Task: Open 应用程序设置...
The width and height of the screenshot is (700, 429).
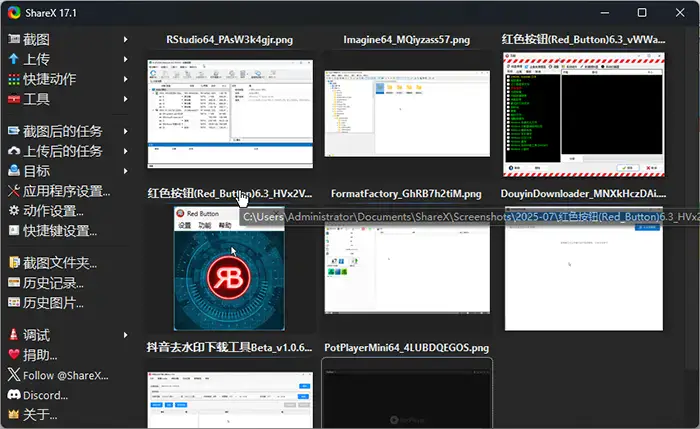Action: tap(68, 191)
